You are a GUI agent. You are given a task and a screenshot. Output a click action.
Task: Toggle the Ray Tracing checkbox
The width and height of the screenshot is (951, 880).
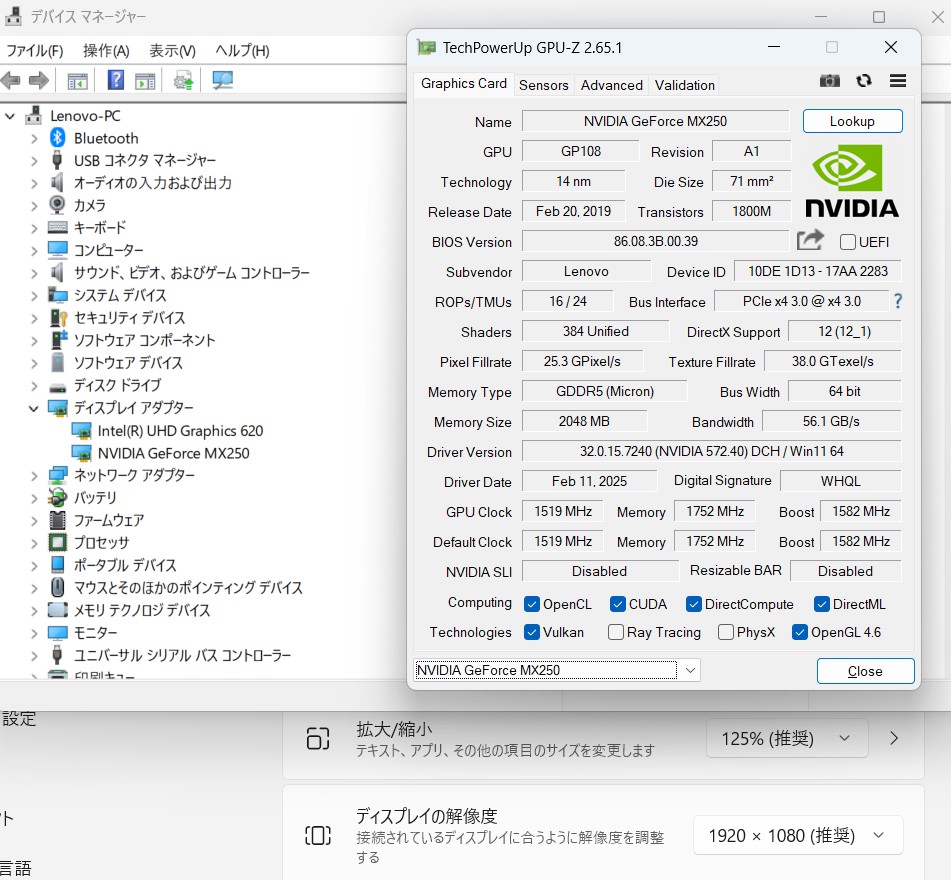pos(616,632)
